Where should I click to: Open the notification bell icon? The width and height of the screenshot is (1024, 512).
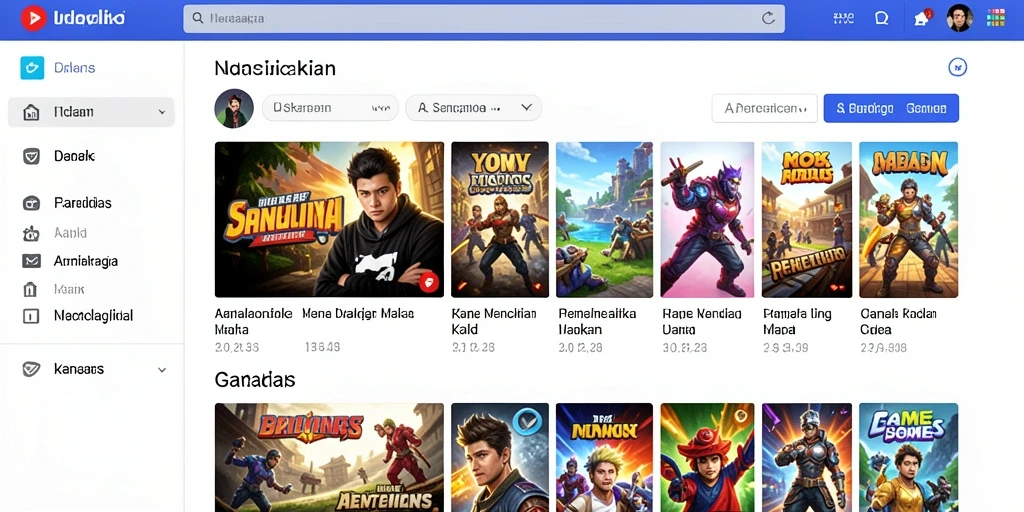click(921, 18)
